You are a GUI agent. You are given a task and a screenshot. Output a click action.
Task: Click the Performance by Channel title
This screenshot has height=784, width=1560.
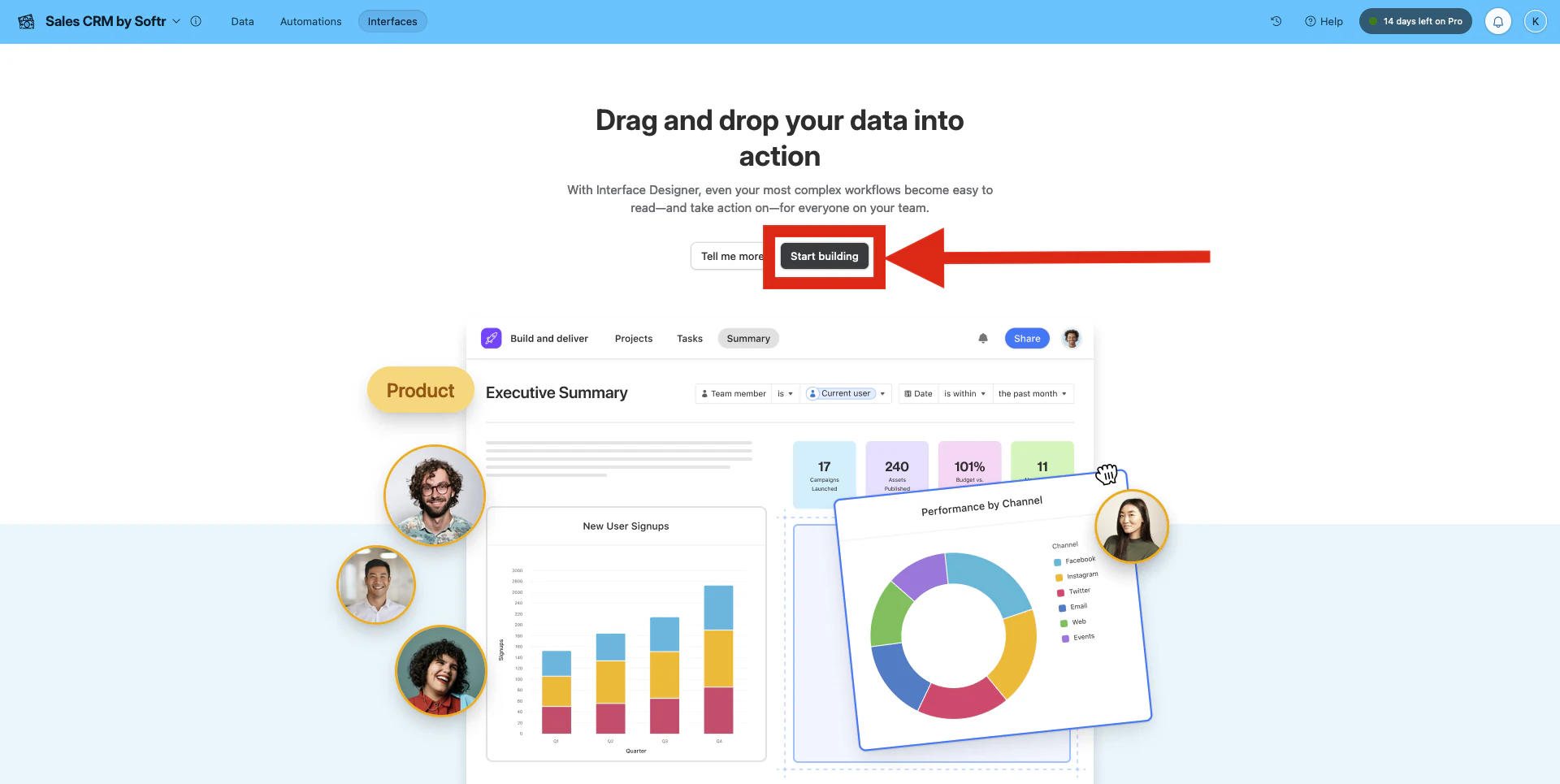coord(981,506)
